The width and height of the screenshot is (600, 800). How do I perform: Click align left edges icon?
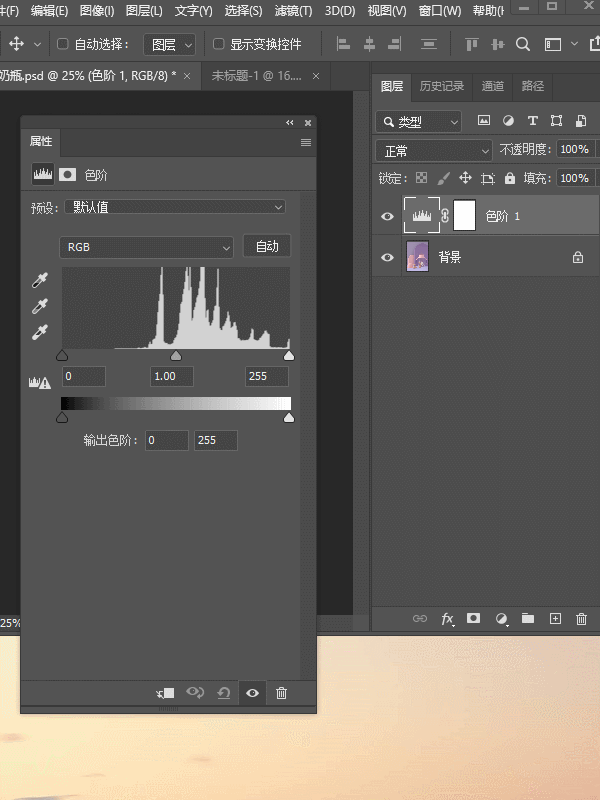coord(343,44)
